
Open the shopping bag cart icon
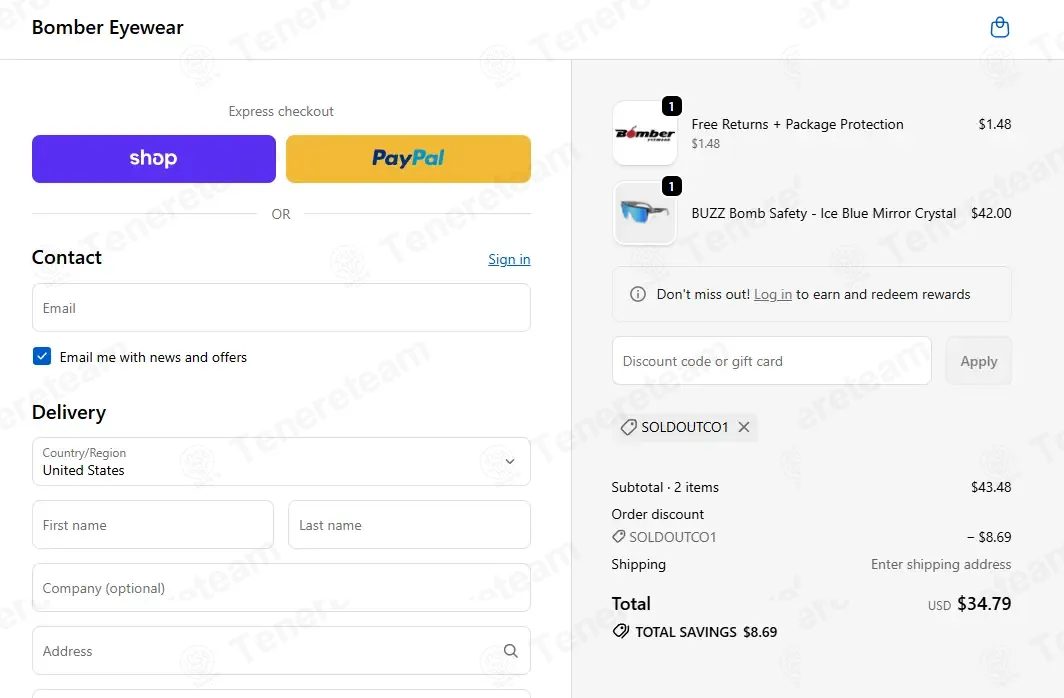(x=1000, y=27)
